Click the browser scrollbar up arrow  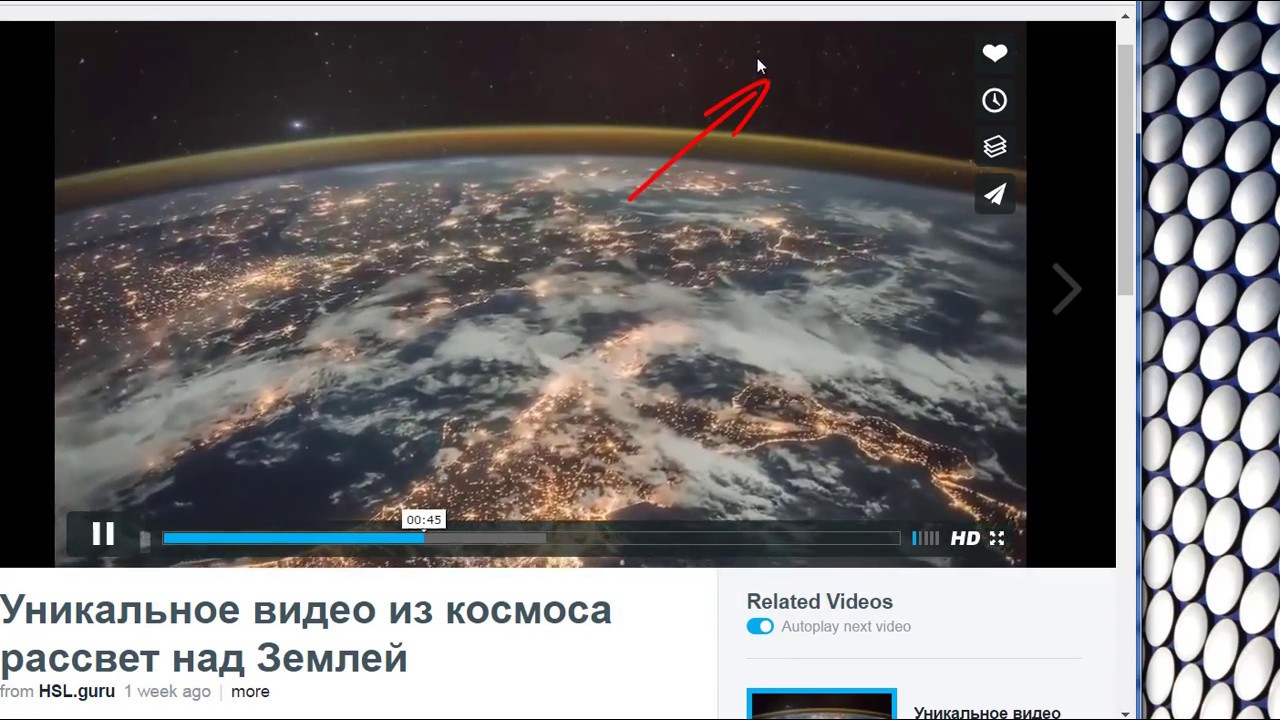[1125, 15]
